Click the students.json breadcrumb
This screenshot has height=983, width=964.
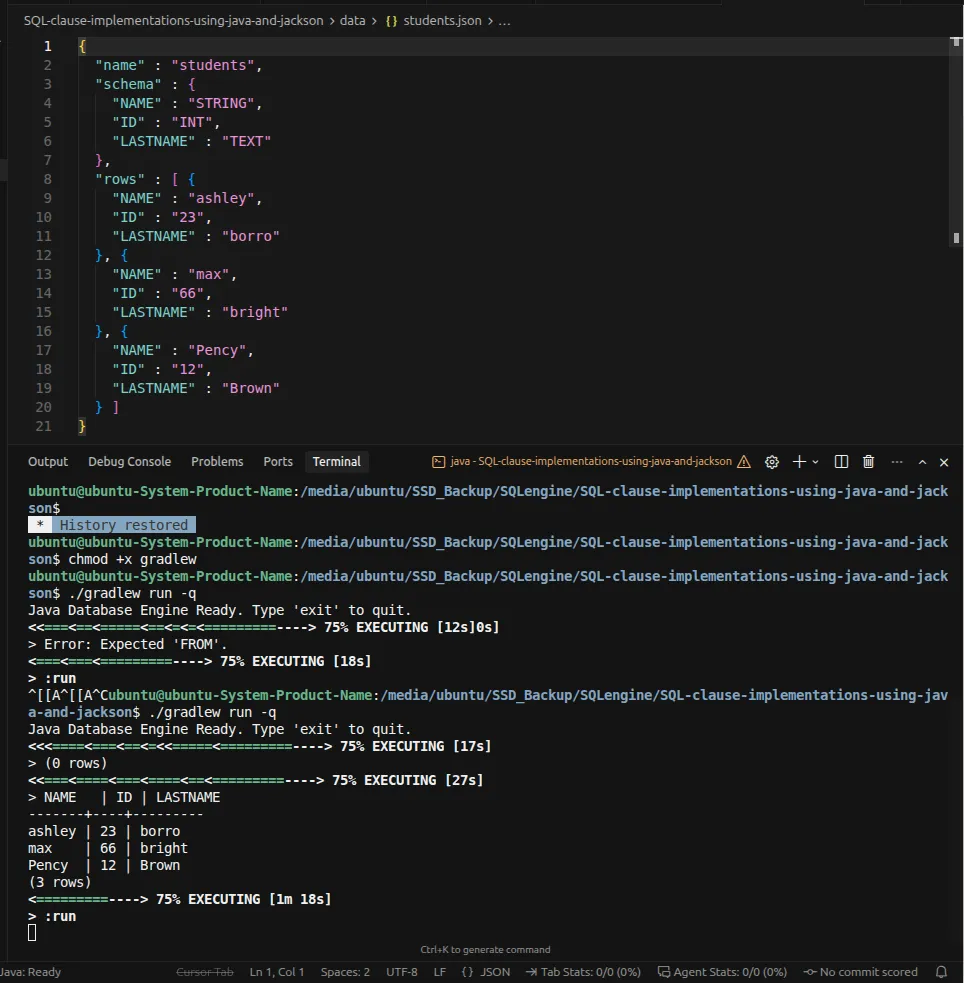442,21
